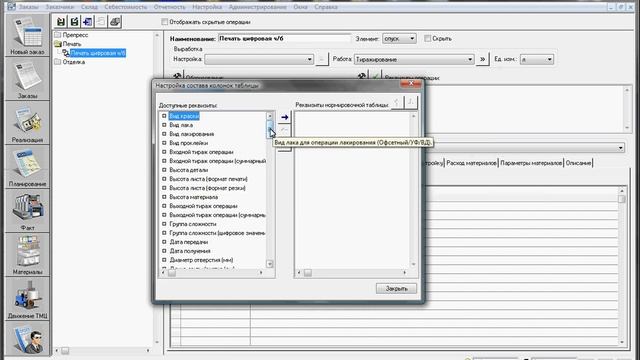Open the Факт sidebar section
The width and height of the screenshot is (640, 360).
(27, 212)
